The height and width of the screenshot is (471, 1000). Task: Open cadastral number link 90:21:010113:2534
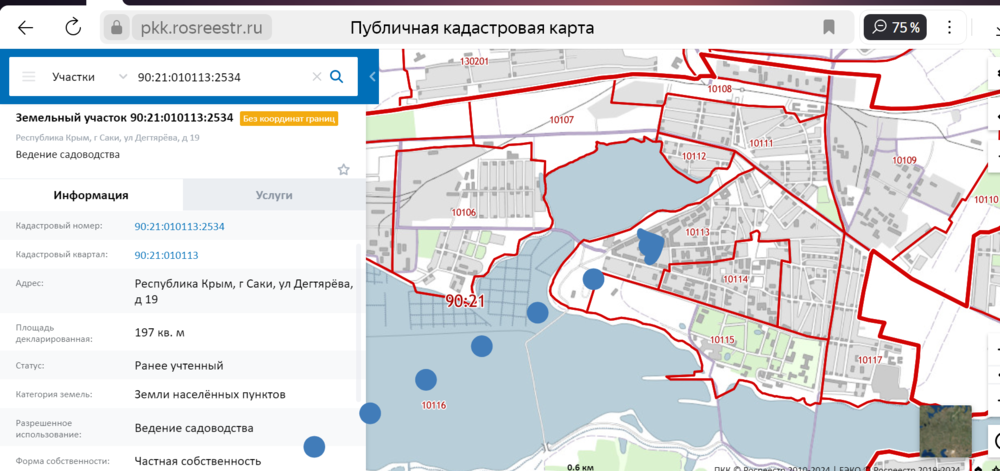tap(180, 226)
